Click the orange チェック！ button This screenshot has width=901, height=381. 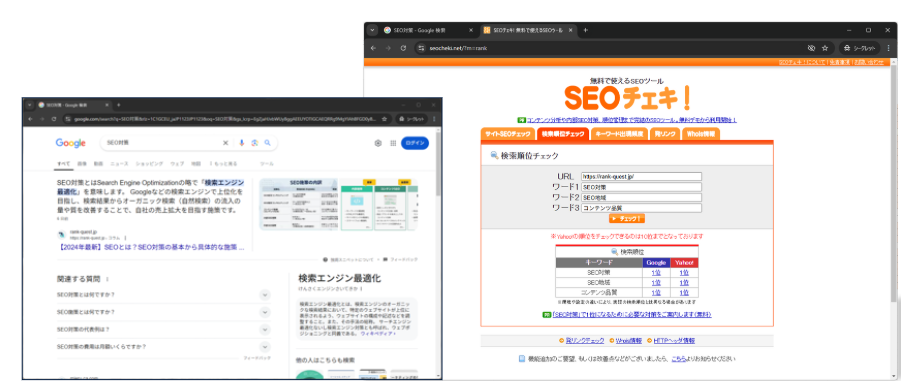(627, 218)
